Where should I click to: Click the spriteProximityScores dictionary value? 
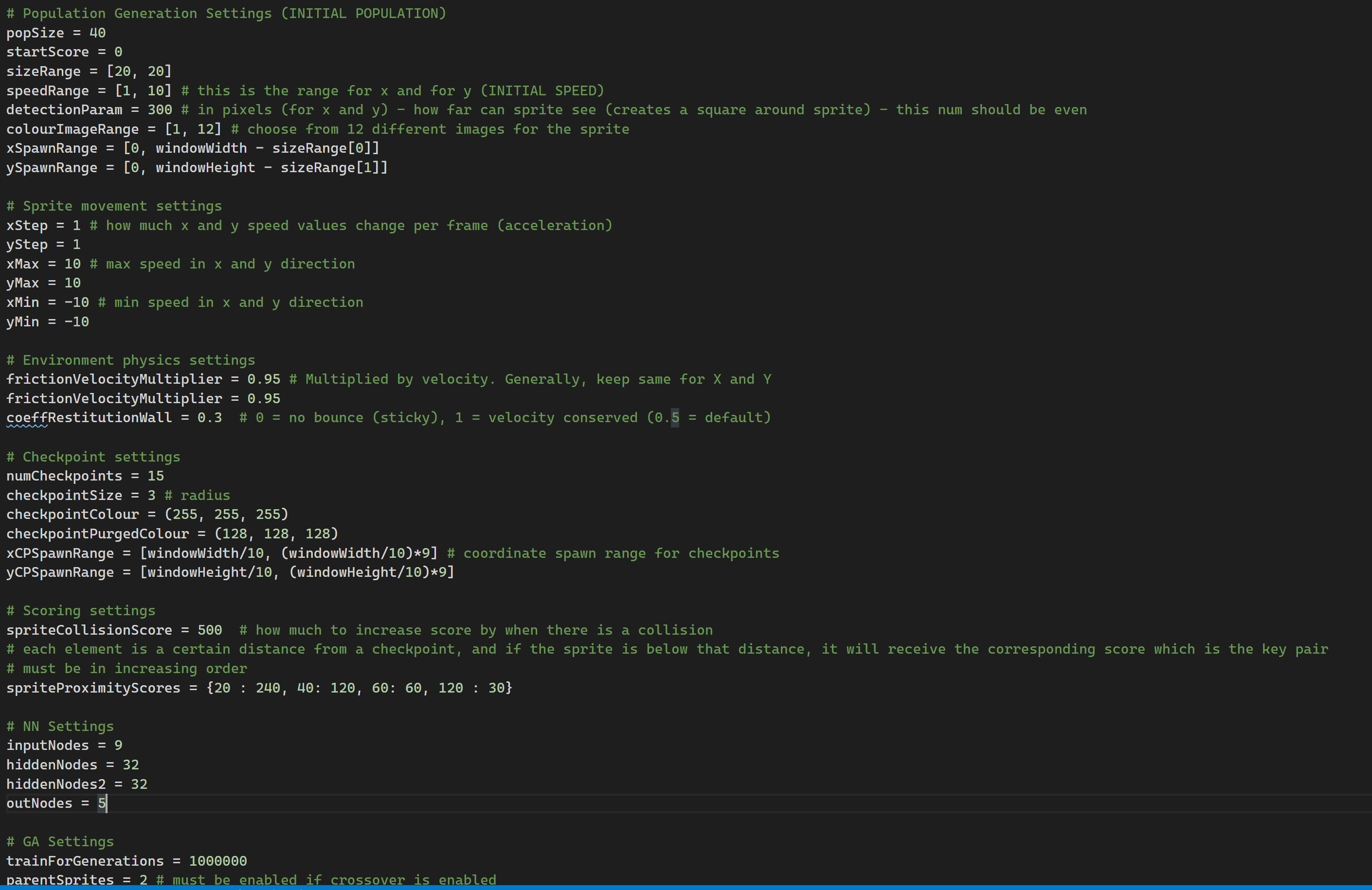click(x=359, y=688)
